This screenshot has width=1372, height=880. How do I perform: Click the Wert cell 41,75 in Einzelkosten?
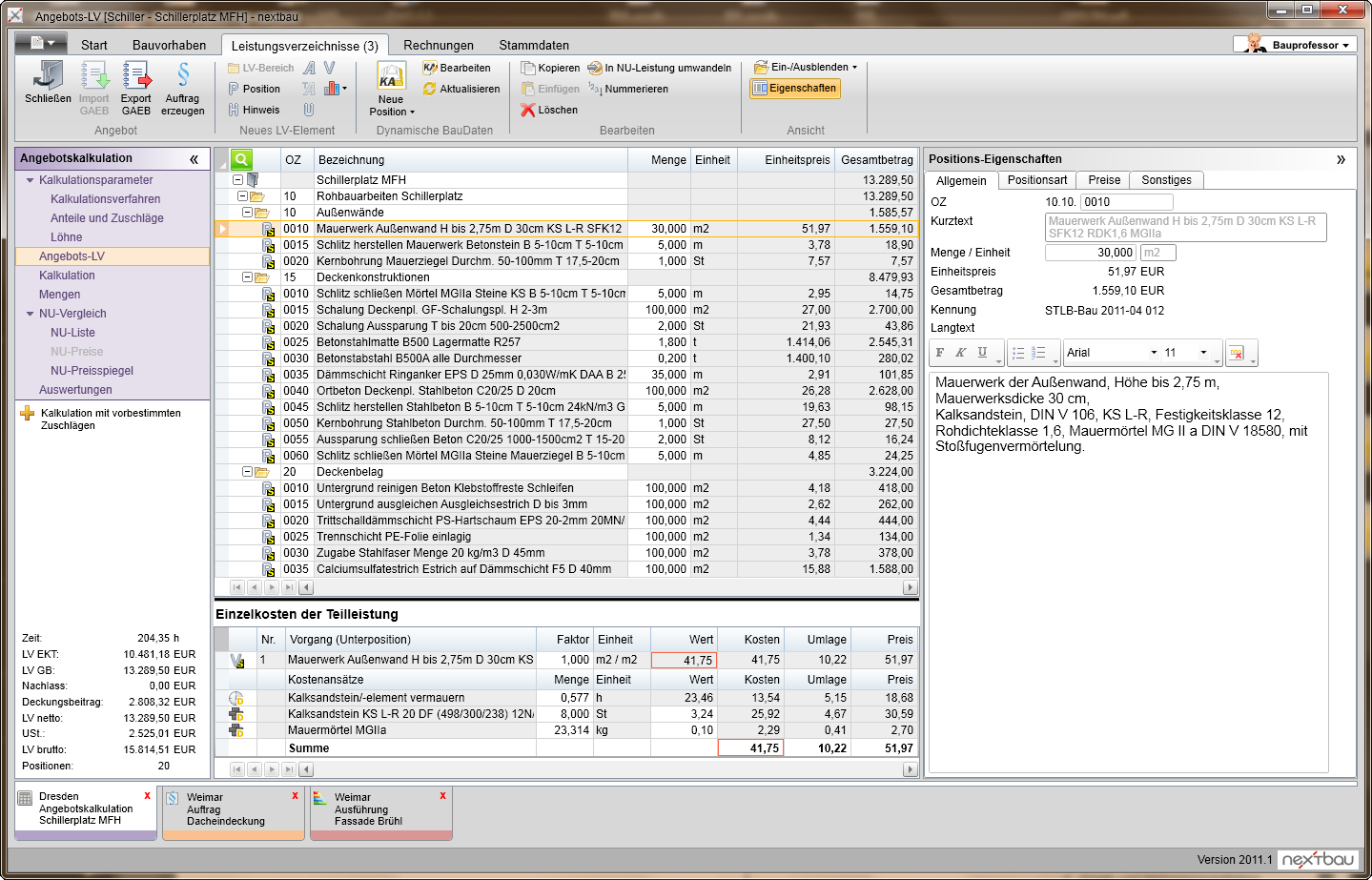click(684, 660)
